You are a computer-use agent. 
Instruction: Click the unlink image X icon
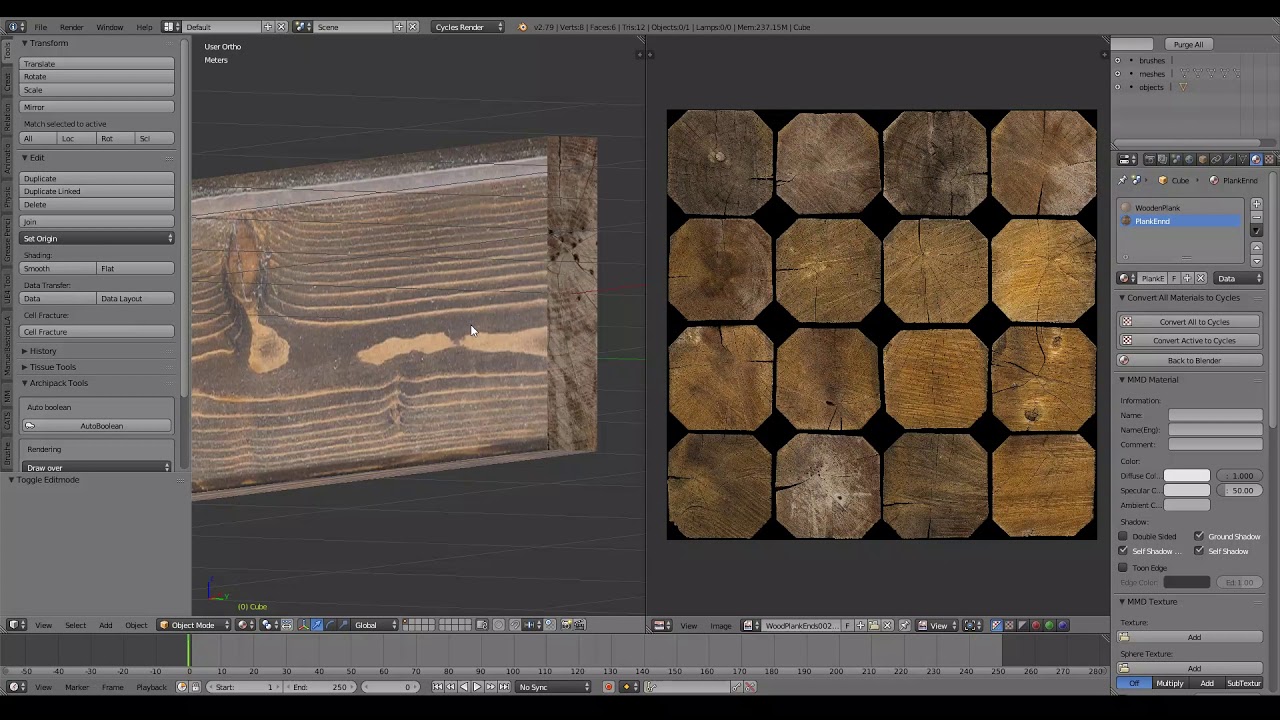point(887,626)
